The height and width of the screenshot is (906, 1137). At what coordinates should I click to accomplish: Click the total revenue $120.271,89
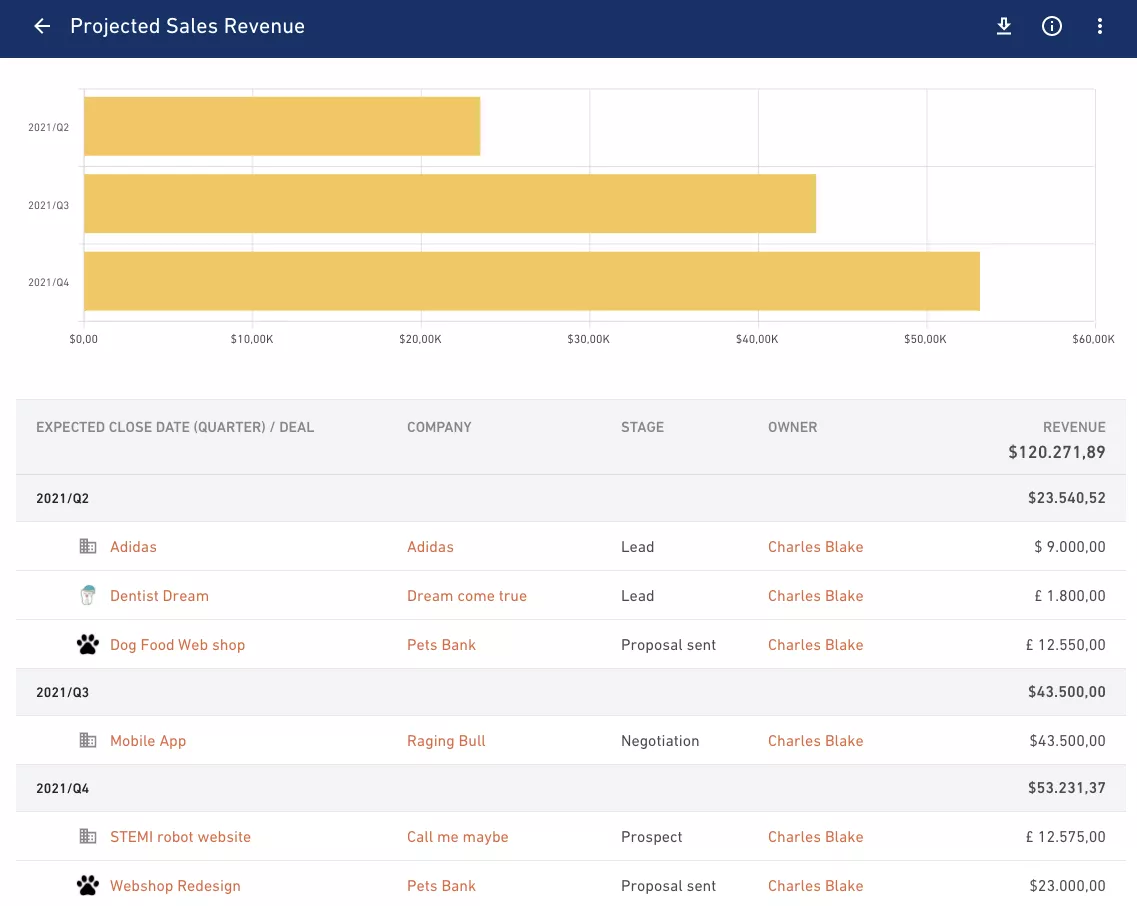1057,453
